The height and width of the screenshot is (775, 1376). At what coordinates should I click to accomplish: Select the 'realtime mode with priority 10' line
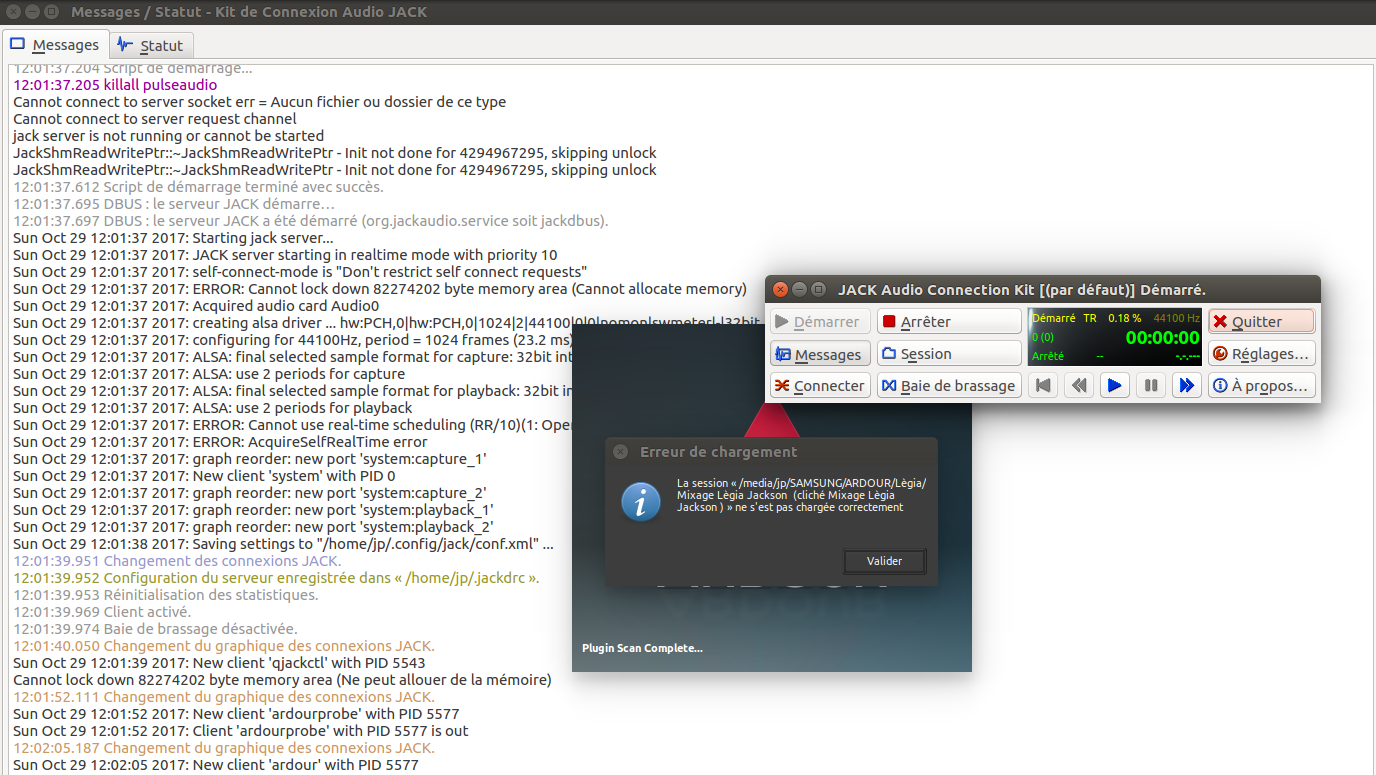[x=285, y=255]
